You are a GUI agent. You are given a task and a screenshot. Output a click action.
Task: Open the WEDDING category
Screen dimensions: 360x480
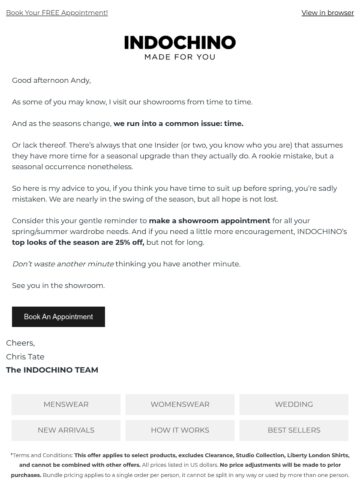click(294, 404)
